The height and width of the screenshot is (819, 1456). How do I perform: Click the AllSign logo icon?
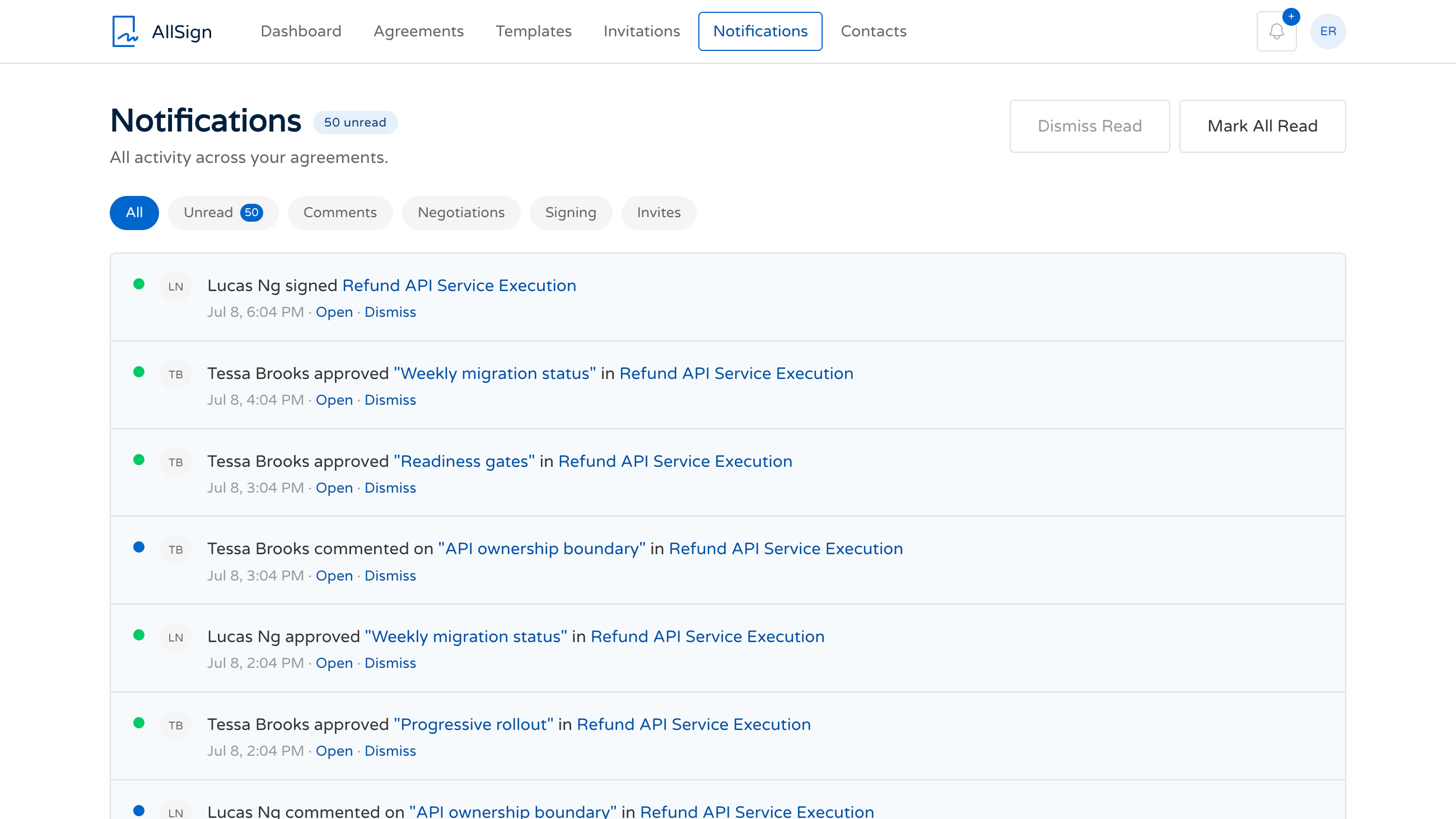[x=125, y=31]
